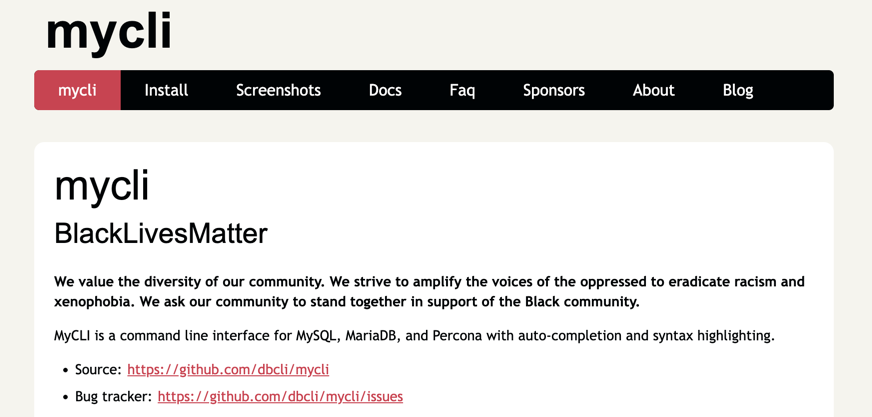Navigate to the Faq page
This screenshot has height=417, width=872.
[x=462, y=90]
